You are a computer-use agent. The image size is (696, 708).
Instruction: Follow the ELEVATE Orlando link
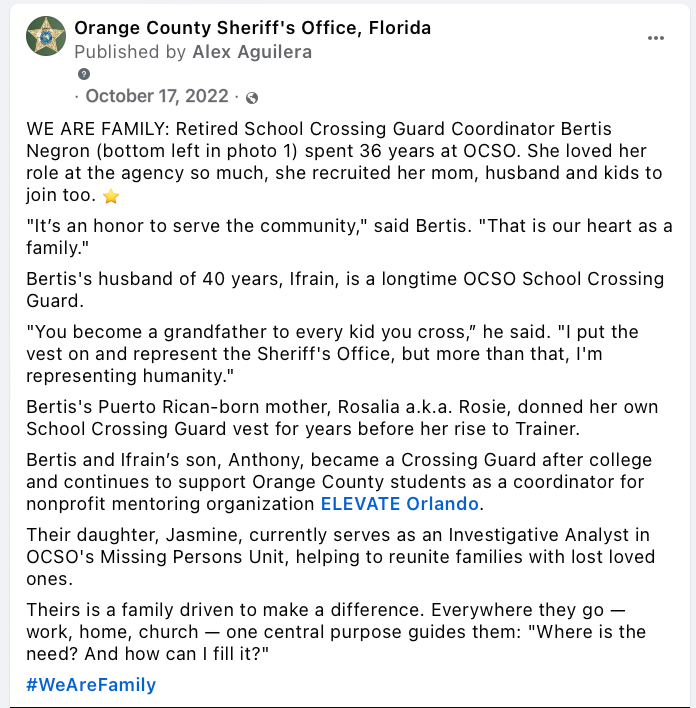pos(400,503)
